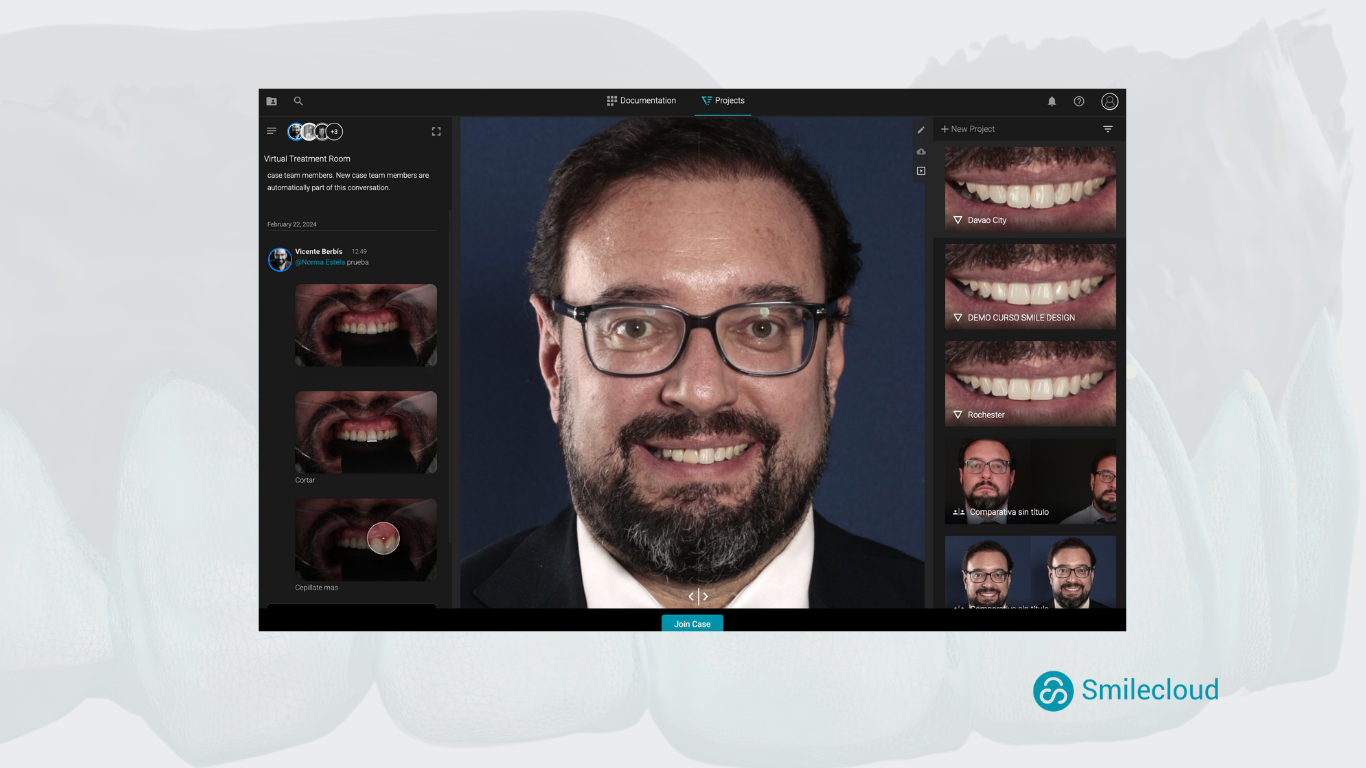Open the user account avatar icon

click(1110, 101)
